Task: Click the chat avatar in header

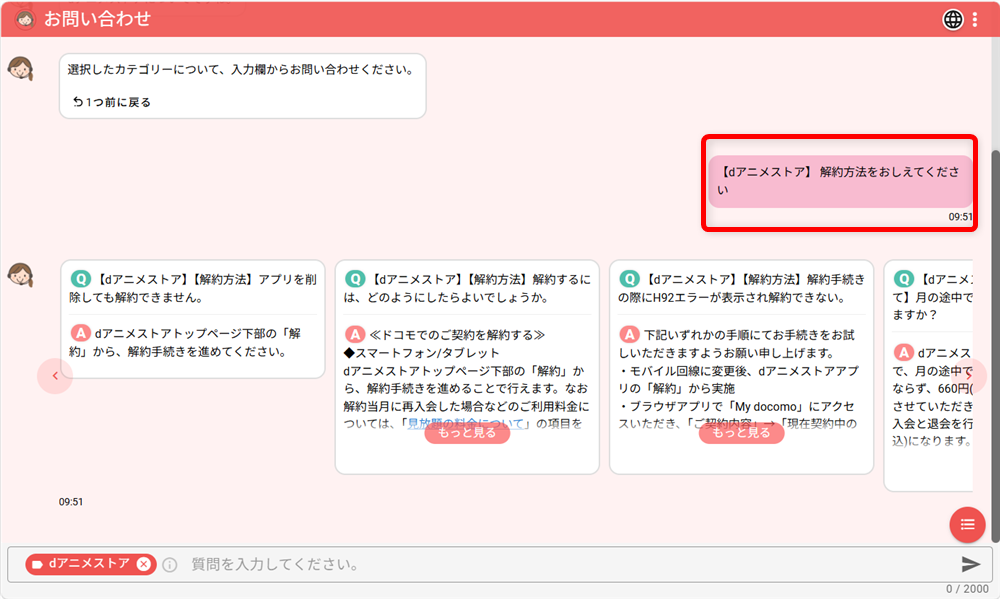Action: [25, 20]
